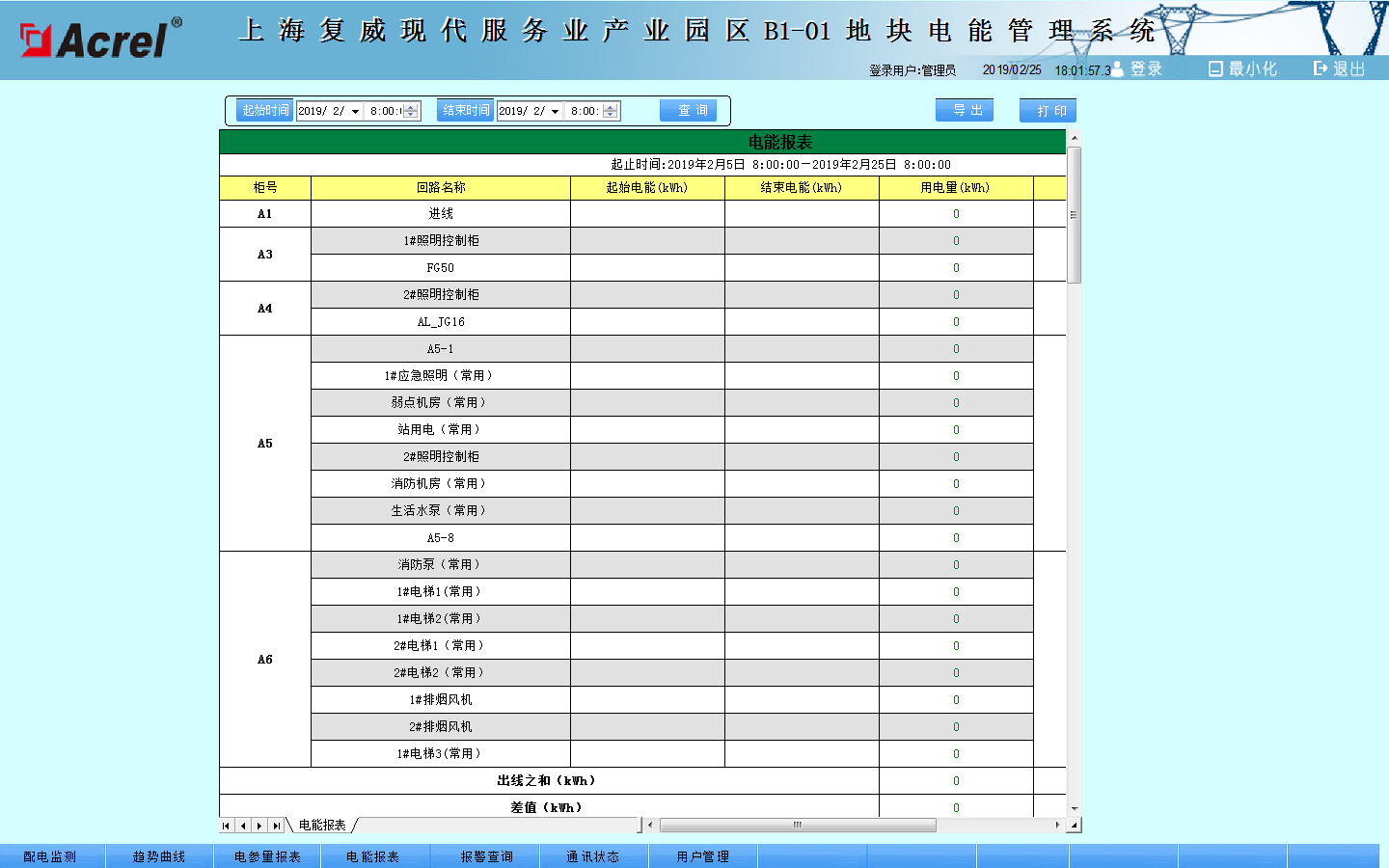Click the 起始电能(kWh) column header
Screen dimensions: 1389x868
coord(647,188)
